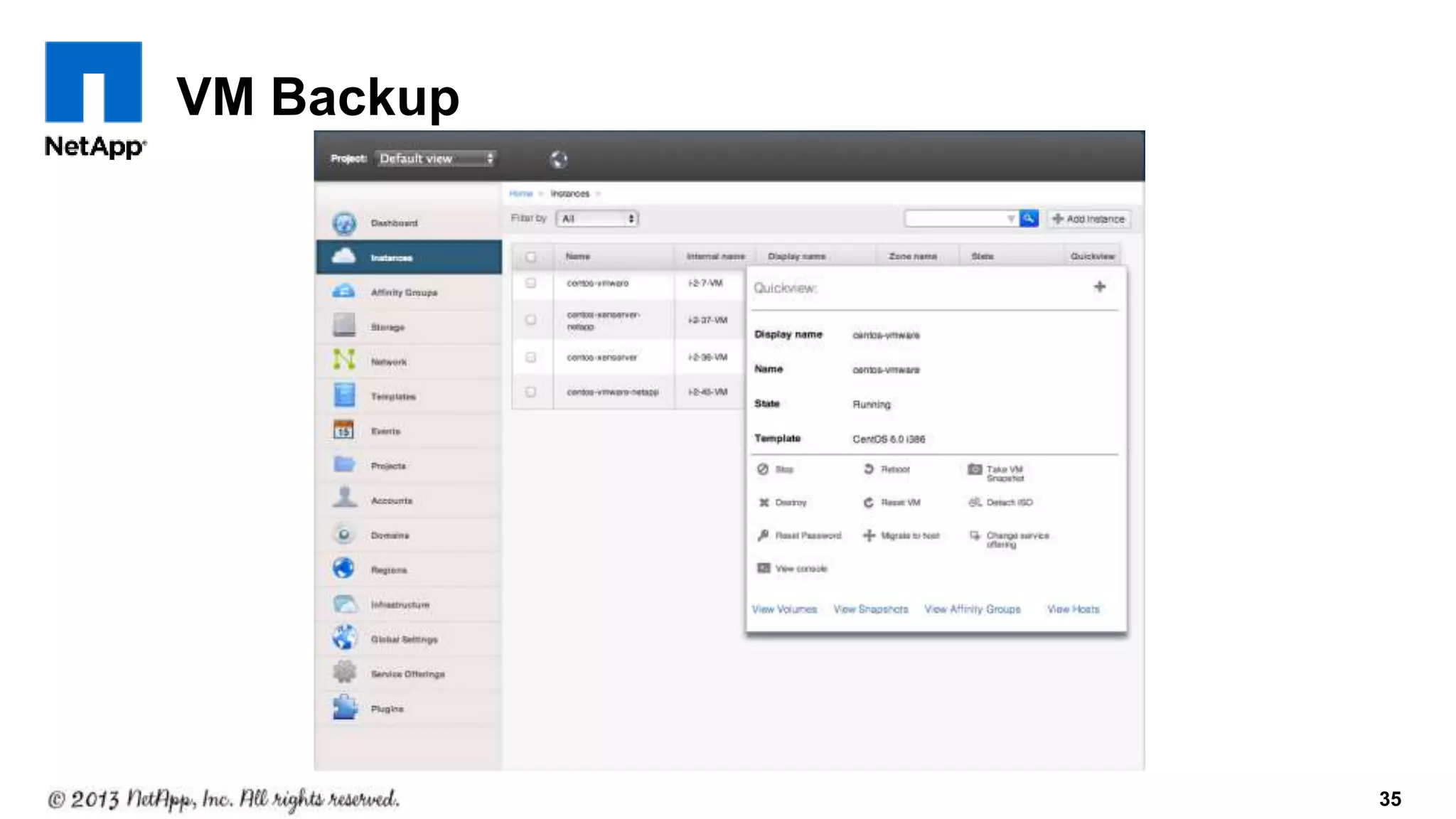Open the Regions globe icon
This screenshot has width=1456, height=819.
(x=344, y=569)
